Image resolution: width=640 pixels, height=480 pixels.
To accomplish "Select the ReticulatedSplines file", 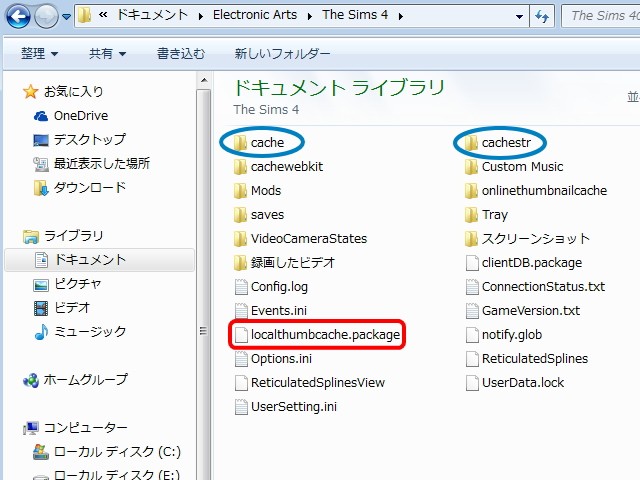I will point(527,359).
